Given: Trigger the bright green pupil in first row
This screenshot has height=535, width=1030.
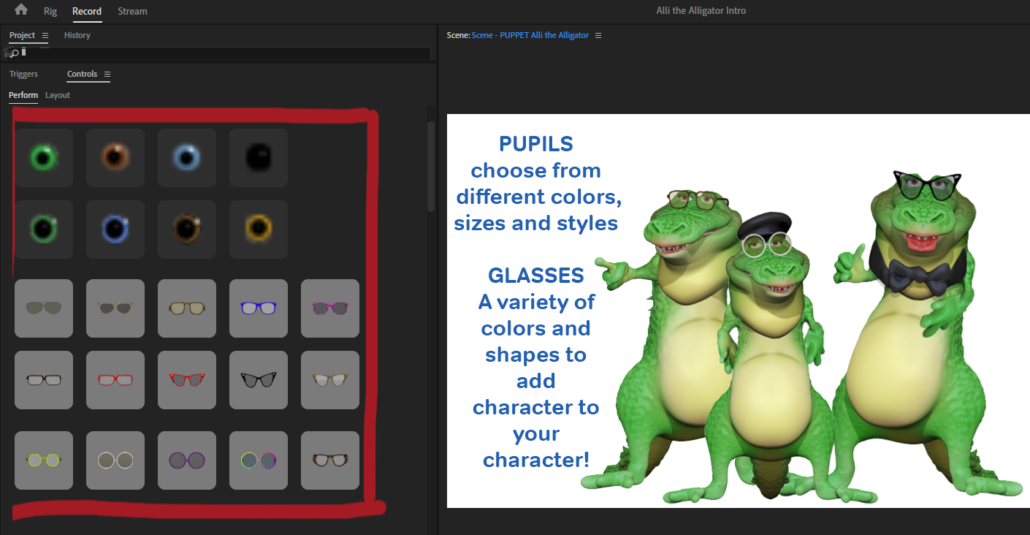Looking at the screenshot, I should [43, 158].
